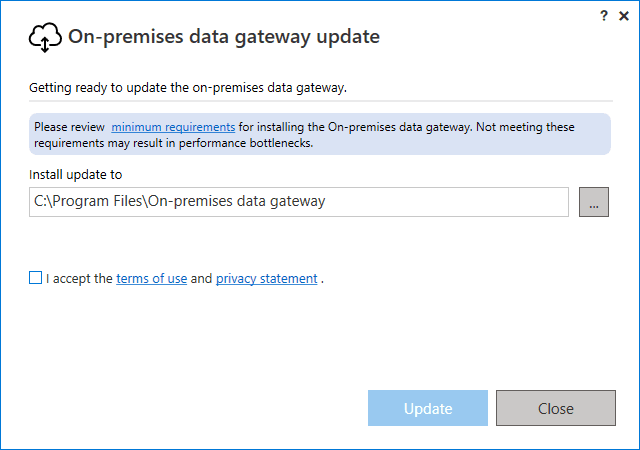The image size is (640, 450).
Task: Click the "Getting ready to update" status text
Action: coord(187,87)
